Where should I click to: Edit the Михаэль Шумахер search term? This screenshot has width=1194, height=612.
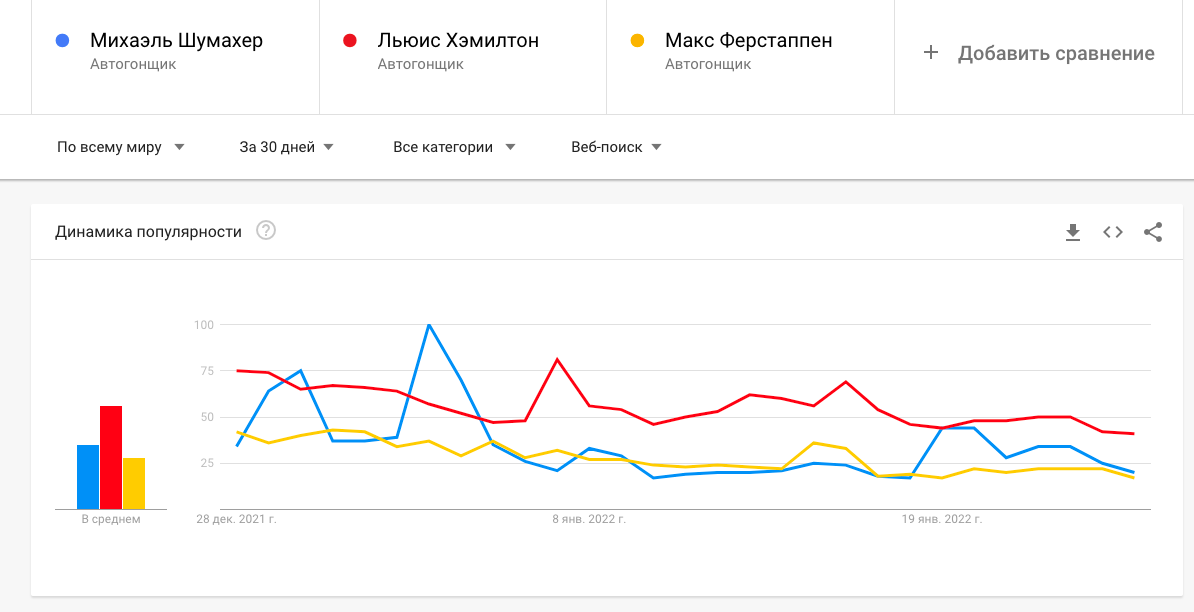(x=176, y=40)
